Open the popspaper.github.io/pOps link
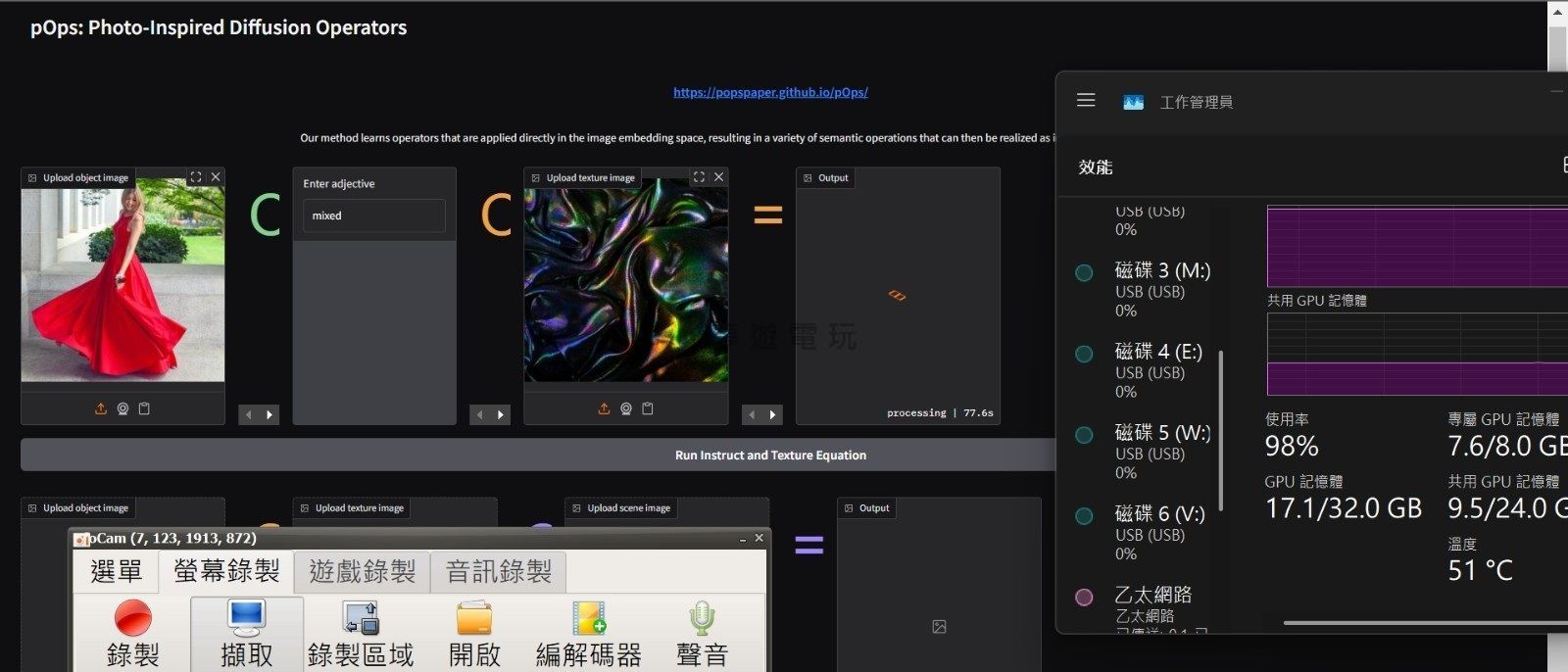Image resolution: width=1568 pixels, height=672 pixels. [x=770, y=92]
